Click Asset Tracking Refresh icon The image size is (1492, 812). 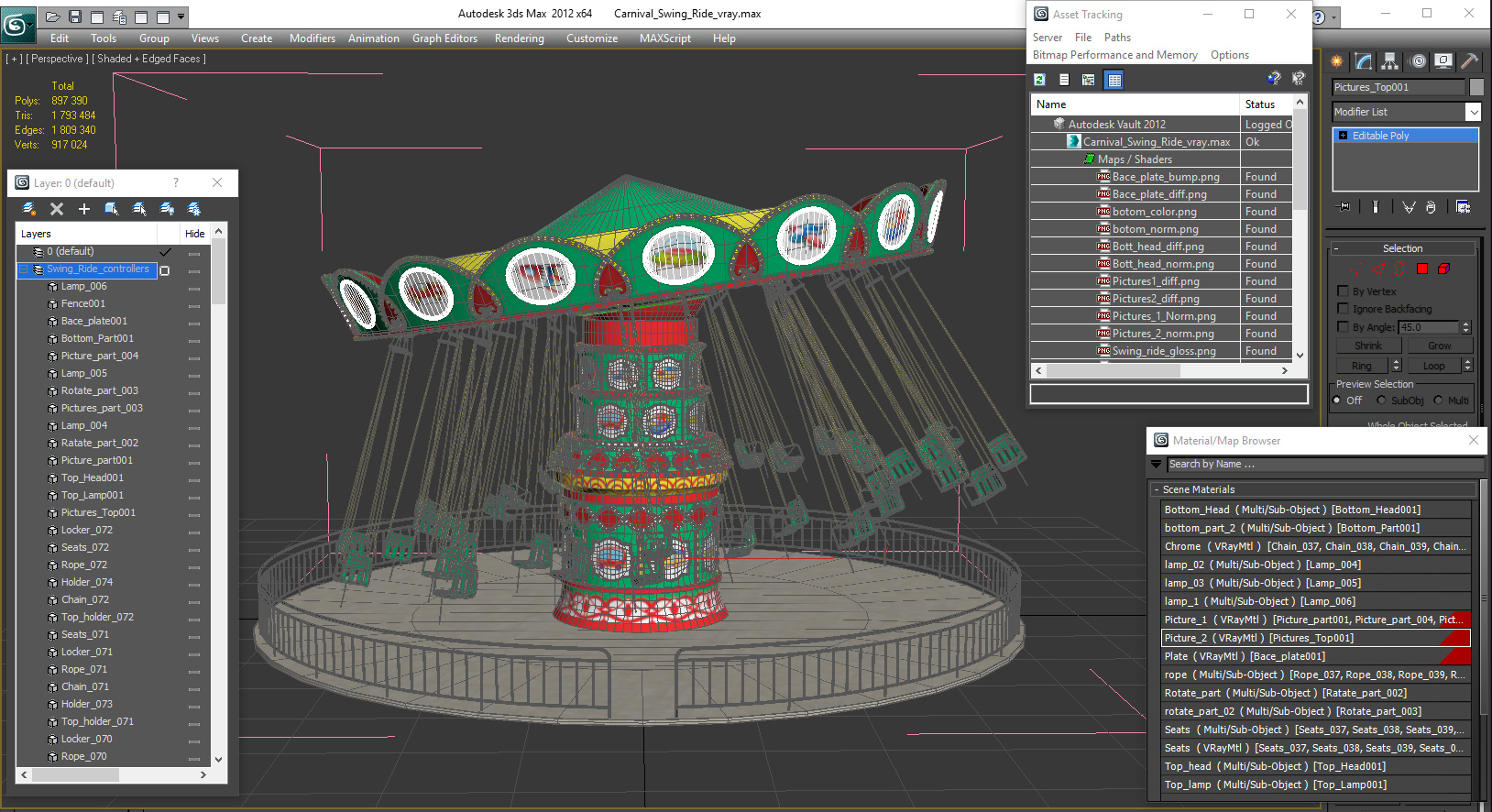[x=1040, y=80]
